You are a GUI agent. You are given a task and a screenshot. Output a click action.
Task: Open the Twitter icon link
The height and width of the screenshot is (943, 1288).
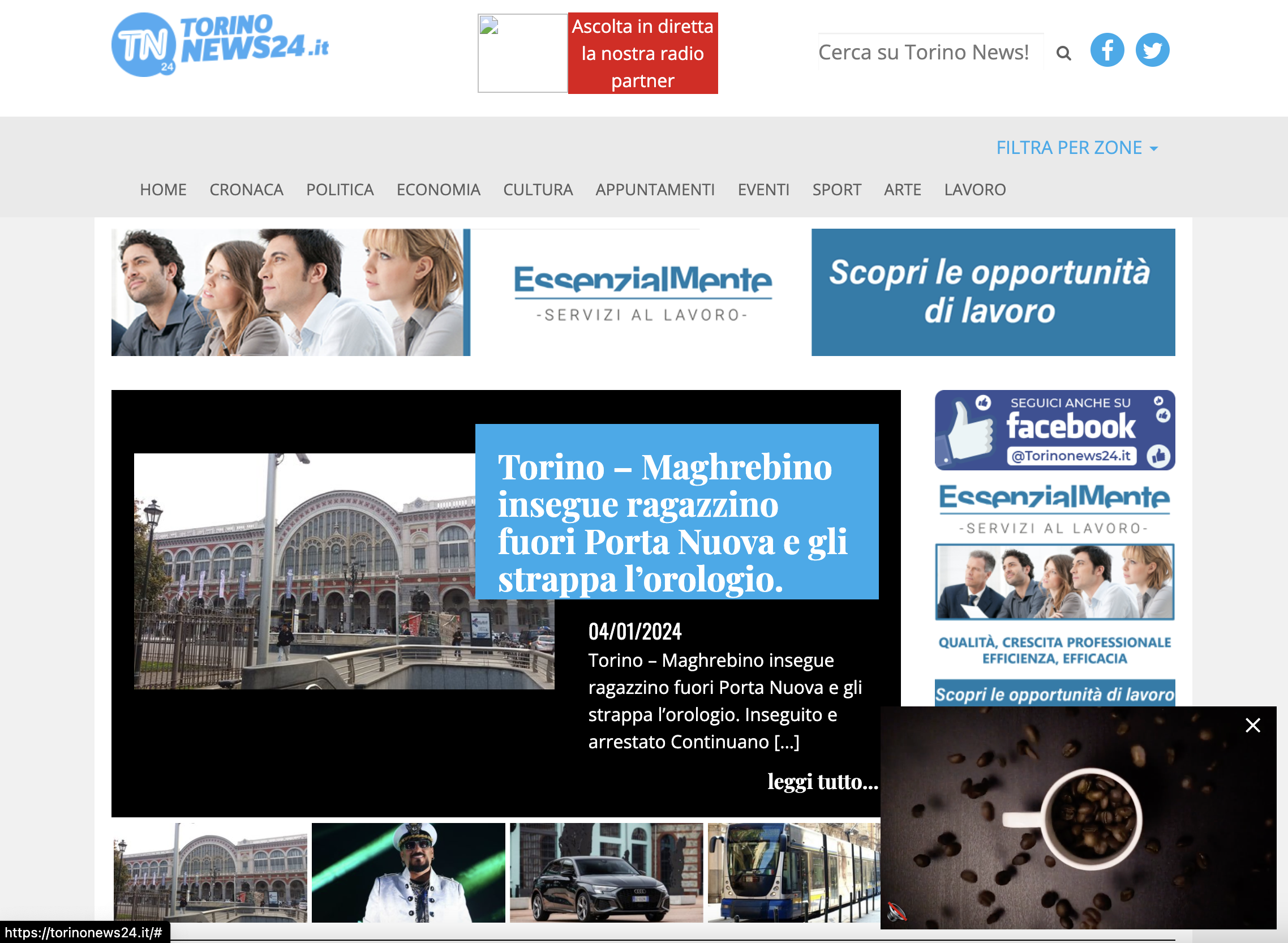click(1152, 50)
